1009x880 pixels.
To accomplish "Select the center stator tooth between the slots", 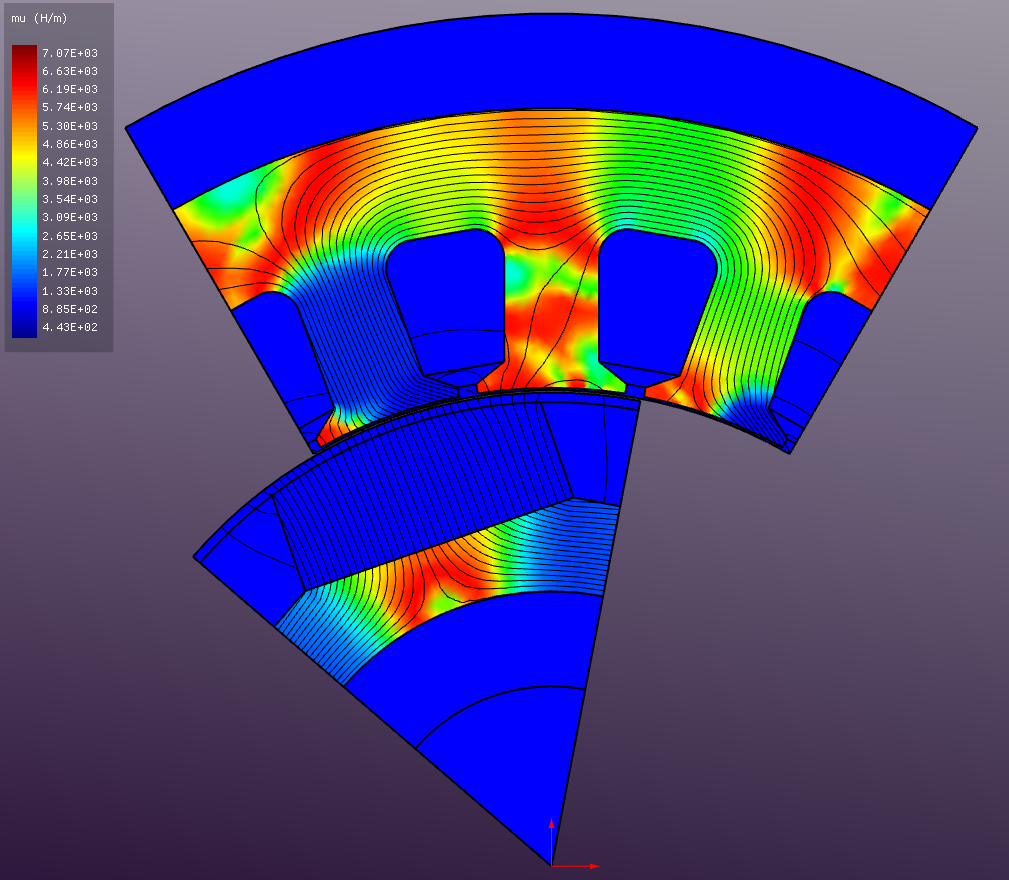I will pyautogui.click(x=550, y=320).
